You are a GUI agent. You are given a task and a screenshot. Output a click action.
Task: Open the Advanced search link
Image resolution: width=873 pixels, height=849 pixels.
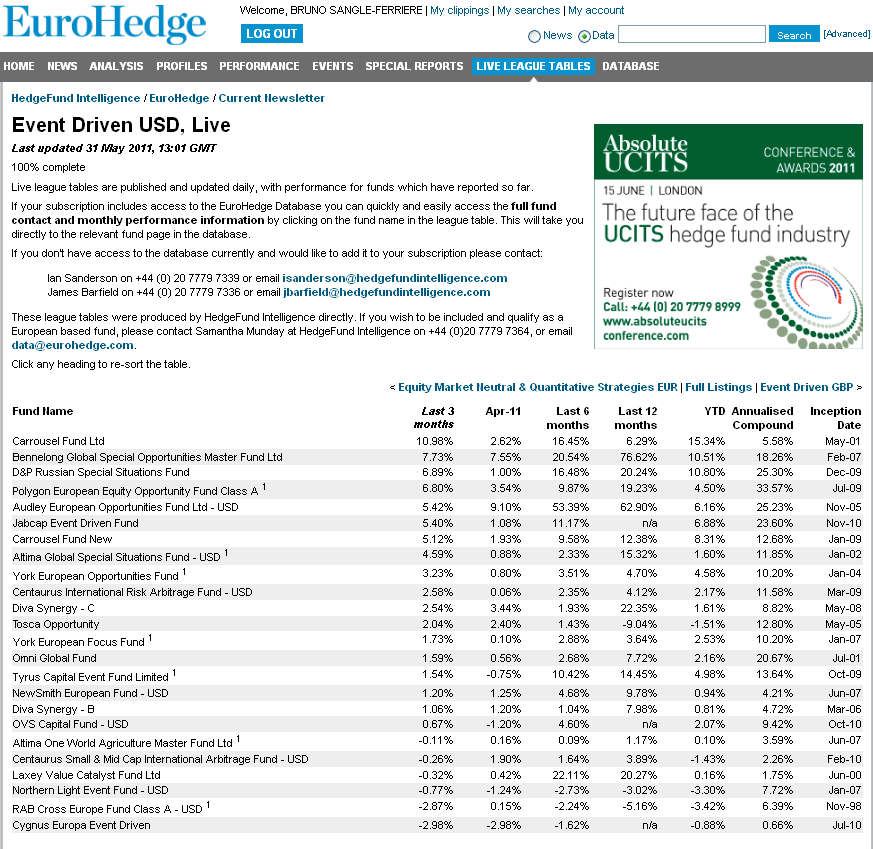click(846, 34)
